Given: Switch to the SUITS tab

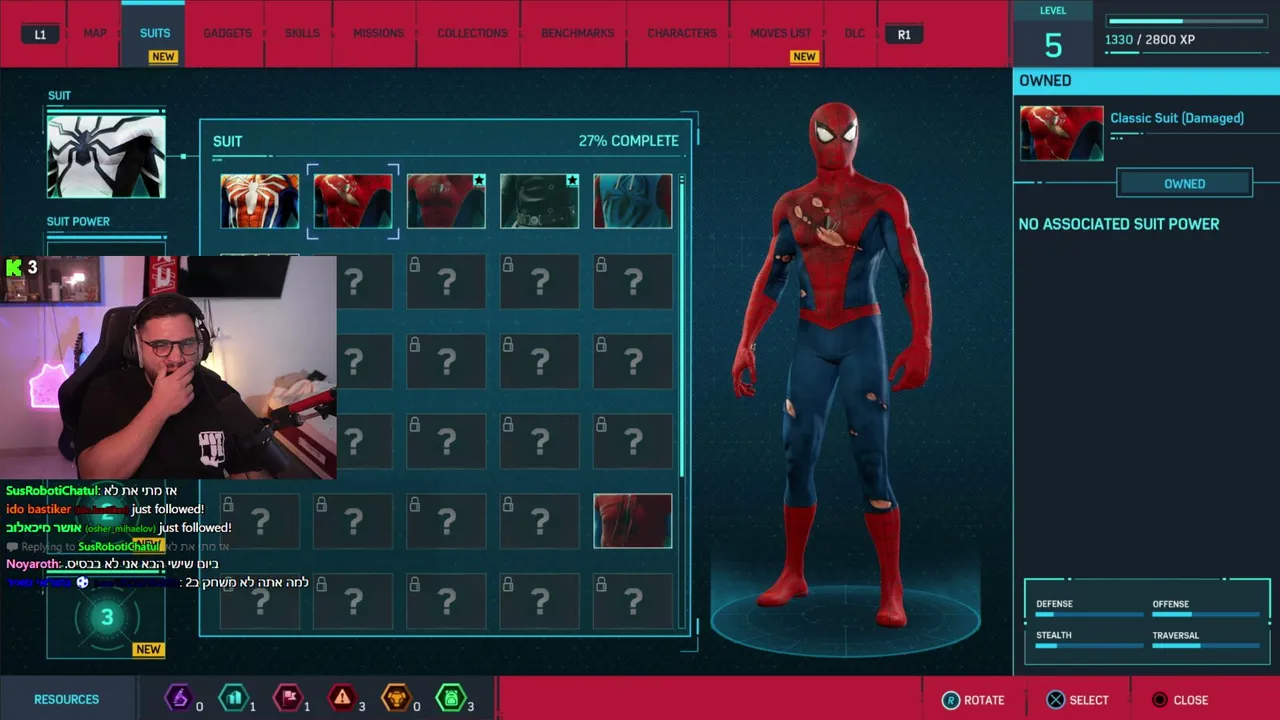Looking at the screenshot, I should 155,33.
